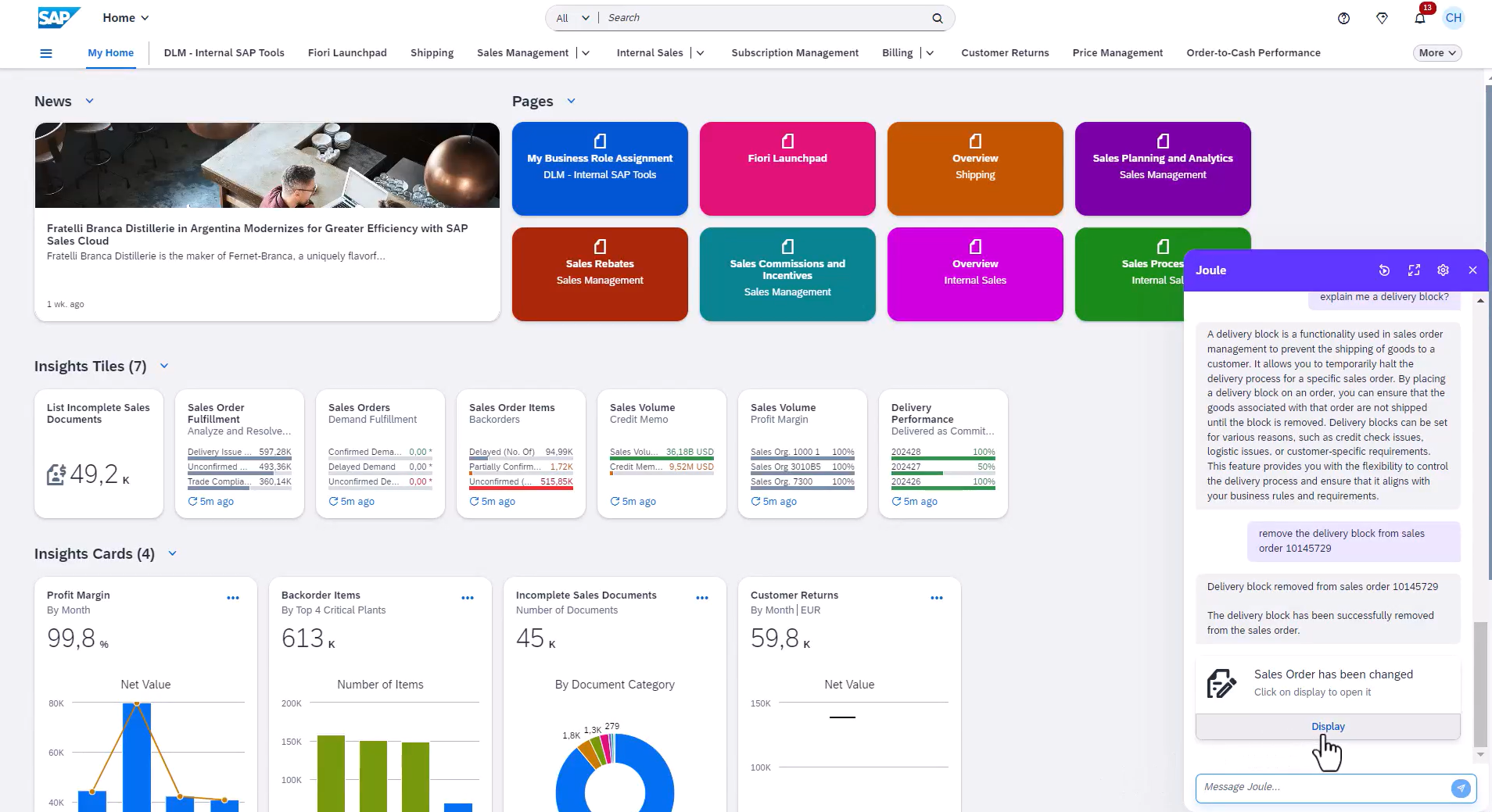1492x812 pixels.
Task: Refresh Sales Order Items Backorders tile
Action: click(474, 502)
